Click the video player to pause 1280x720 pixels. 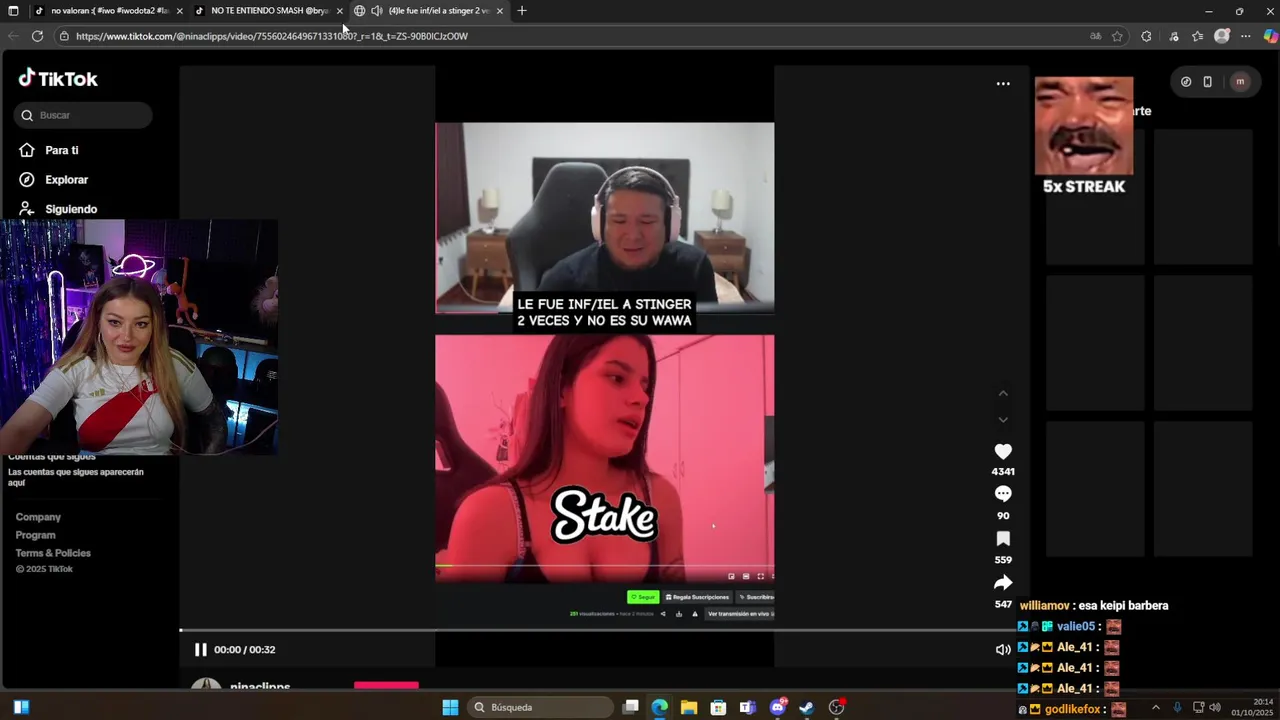pos(604,365)
